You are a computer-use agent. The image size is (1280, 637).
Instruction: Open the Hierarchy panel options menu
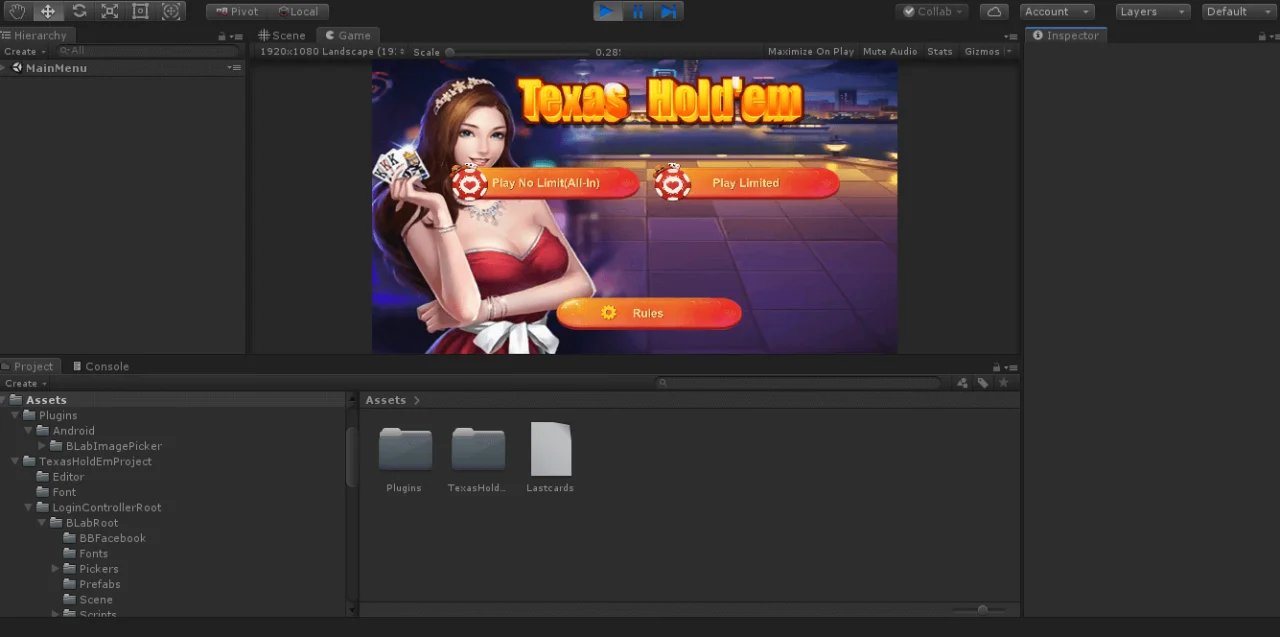235,36
